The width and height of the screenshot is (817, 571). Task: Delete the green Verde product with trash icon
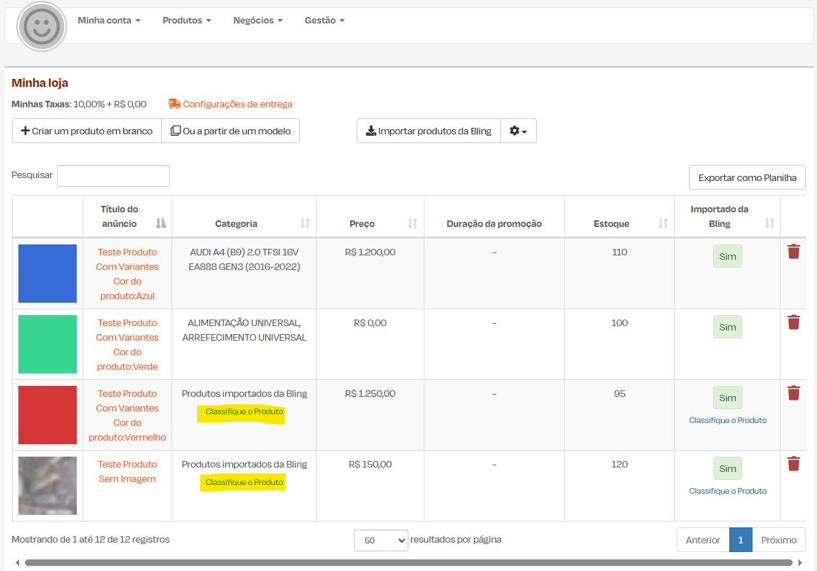(793, 322)
